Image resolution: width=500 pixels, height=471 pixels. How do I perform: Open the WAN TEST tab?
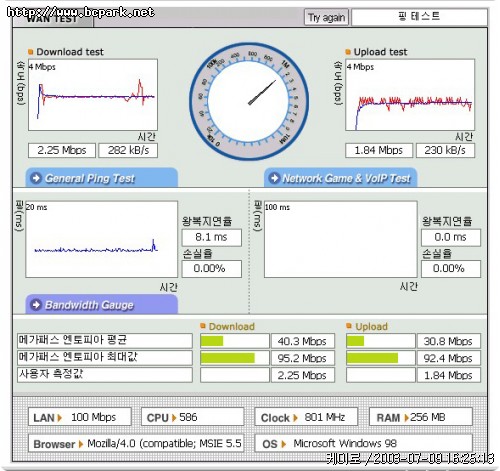click(53, 19)
